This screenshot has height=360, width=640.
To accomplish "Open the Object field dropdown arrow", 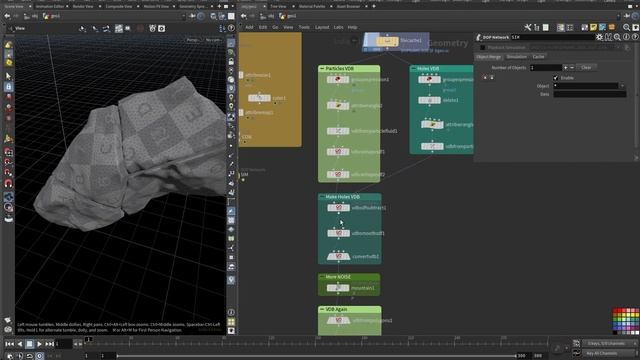I will tap(622, 86).
